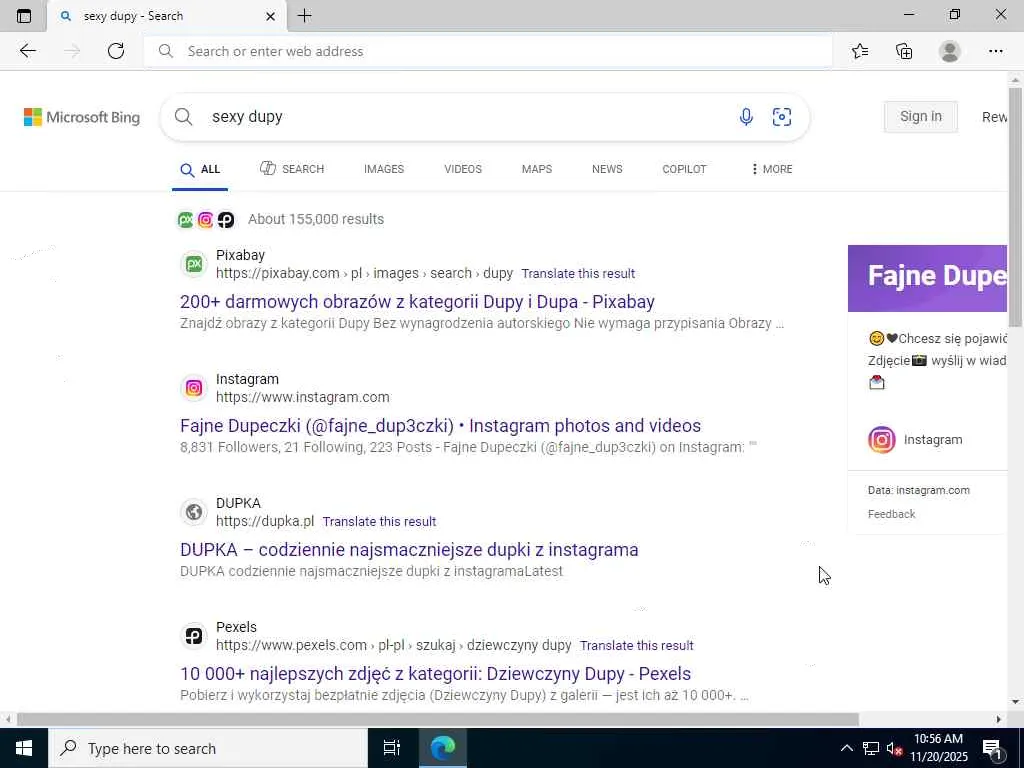1024x768 pixels.
Task: Click the Sign in button
Action: tap(920, 117)
